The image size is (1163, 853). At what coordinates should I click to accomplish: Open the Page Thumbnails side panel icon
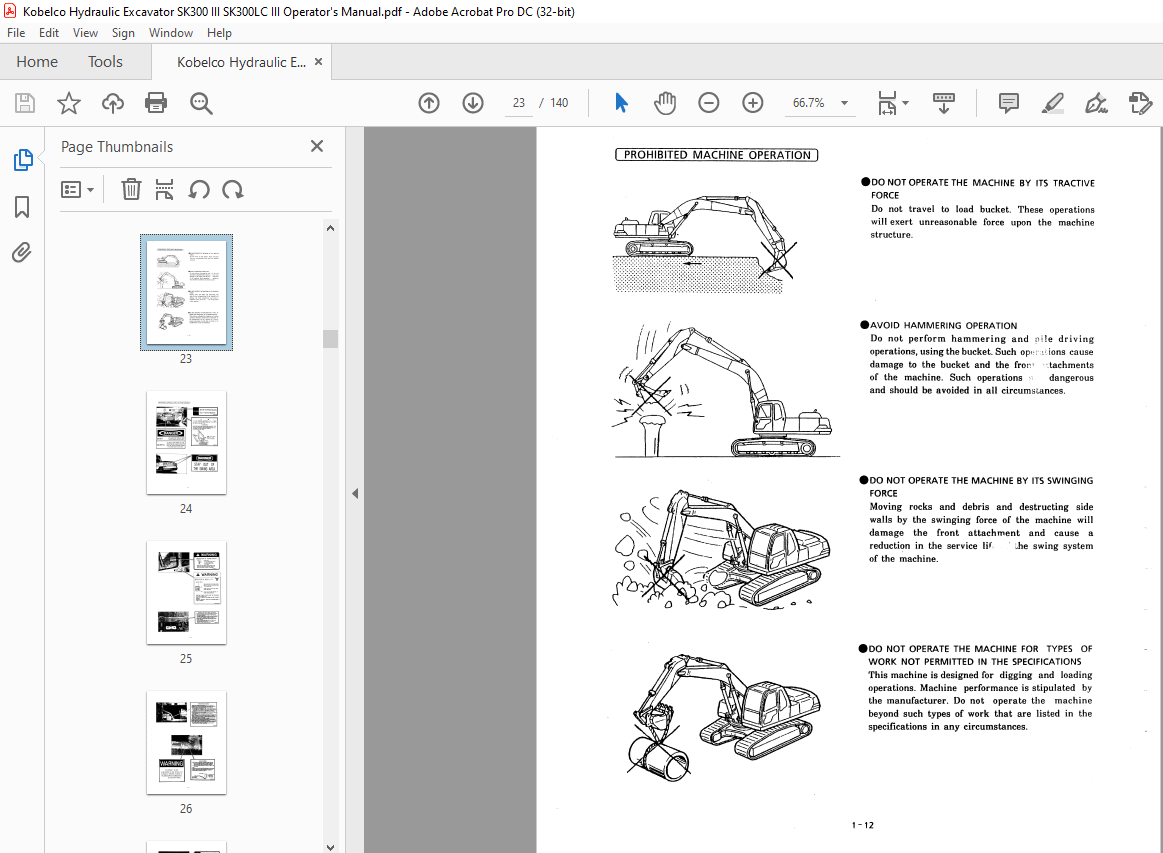(23, 159)
